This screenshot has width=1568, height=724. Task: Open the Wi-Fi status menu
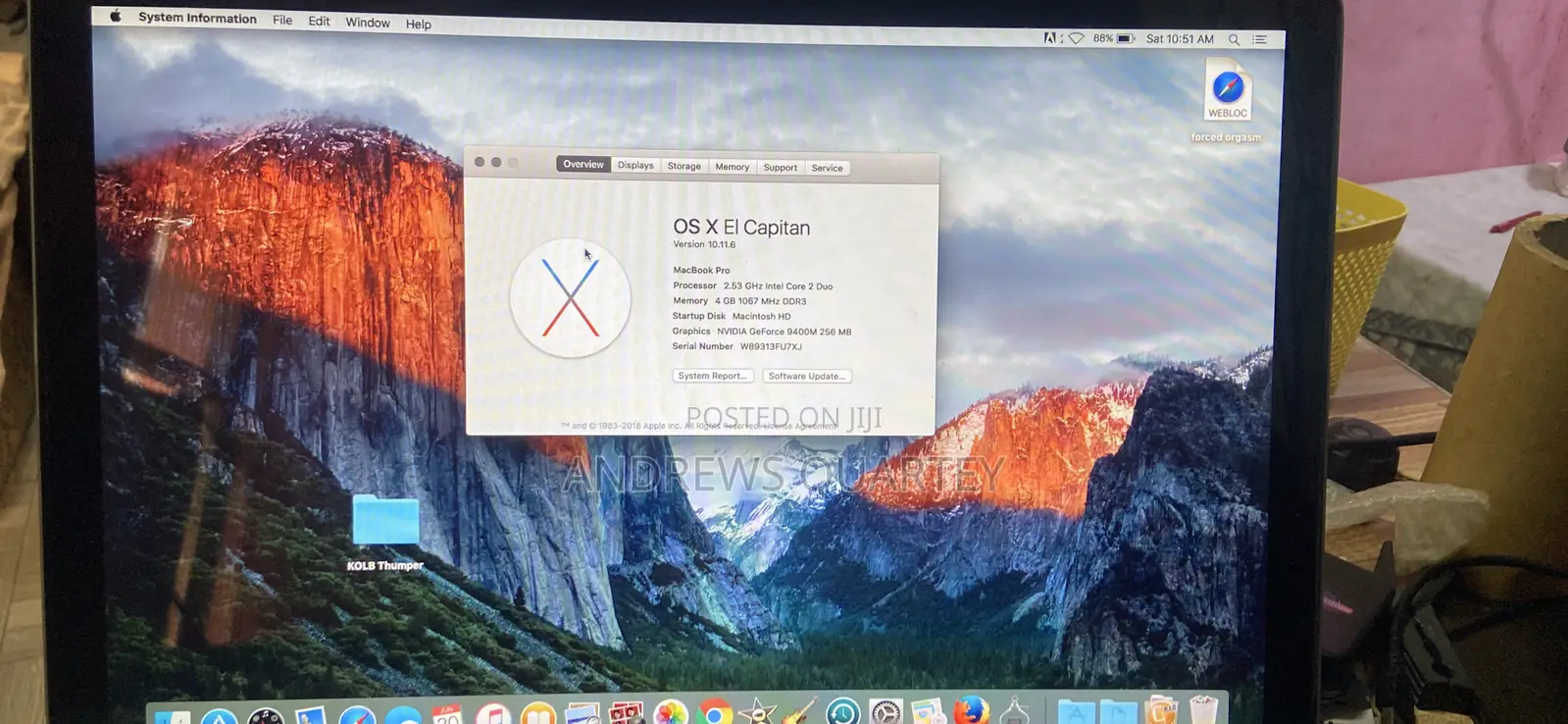1076,38
